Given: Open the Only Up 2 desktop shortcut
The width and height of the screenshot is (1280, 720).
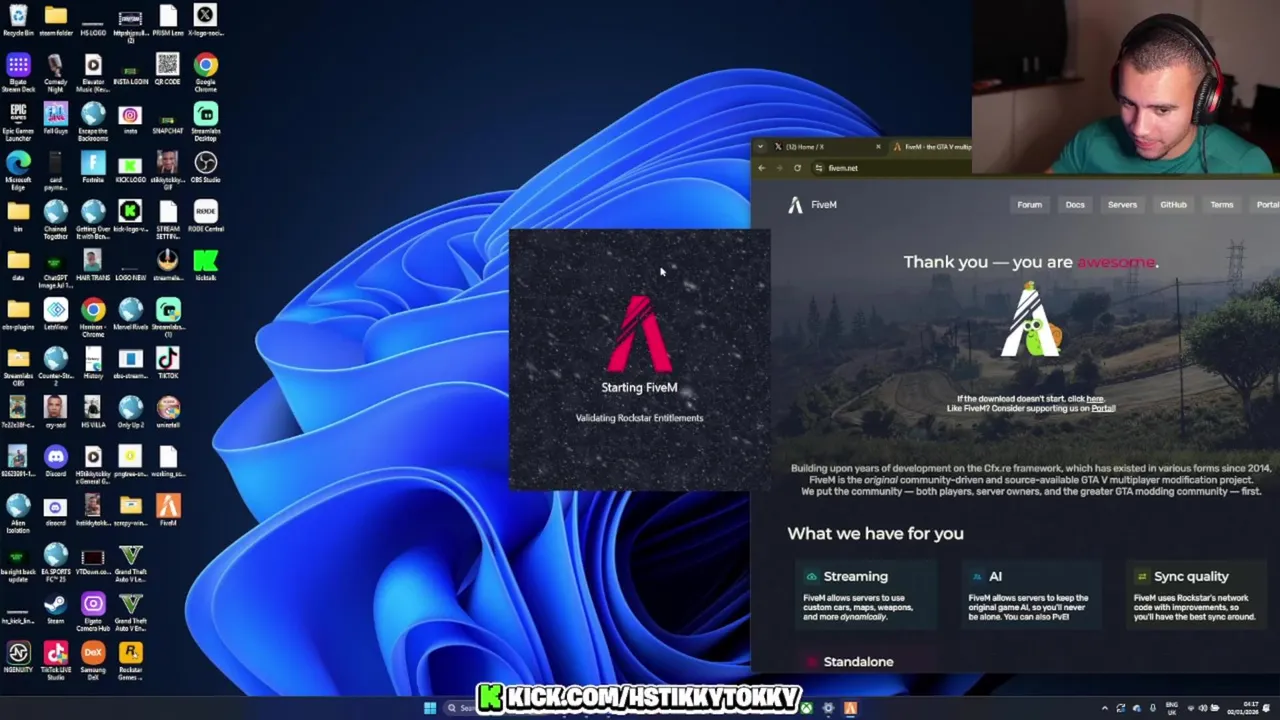Looking at the screenshot, I should [130, 413].
